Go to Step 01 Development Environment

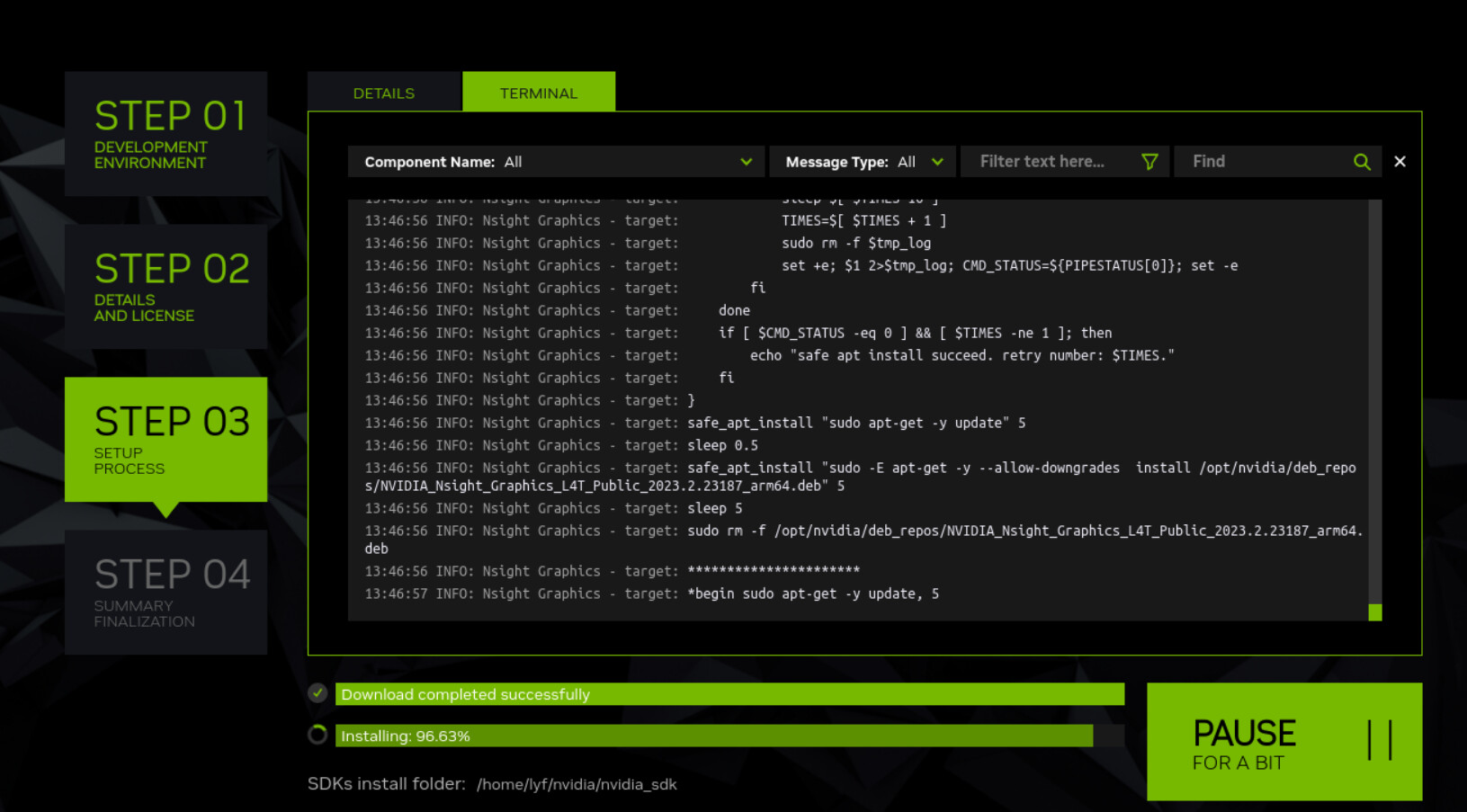point(166,134)
